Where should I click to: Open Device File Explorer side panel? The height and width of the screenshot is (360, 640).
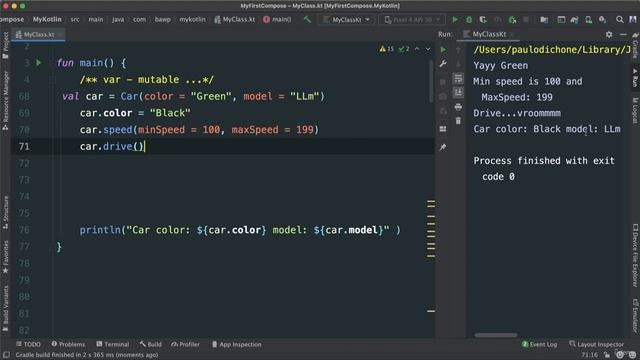click(x=635, y=256)
